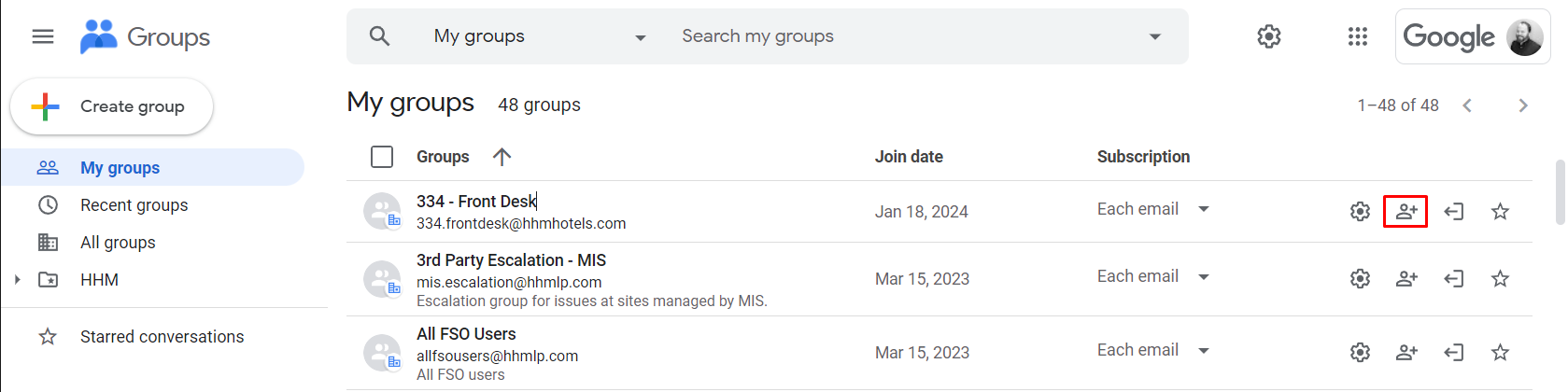
Task: Add members to 334 - Front Desk
Action: (x=1406, y=212)
